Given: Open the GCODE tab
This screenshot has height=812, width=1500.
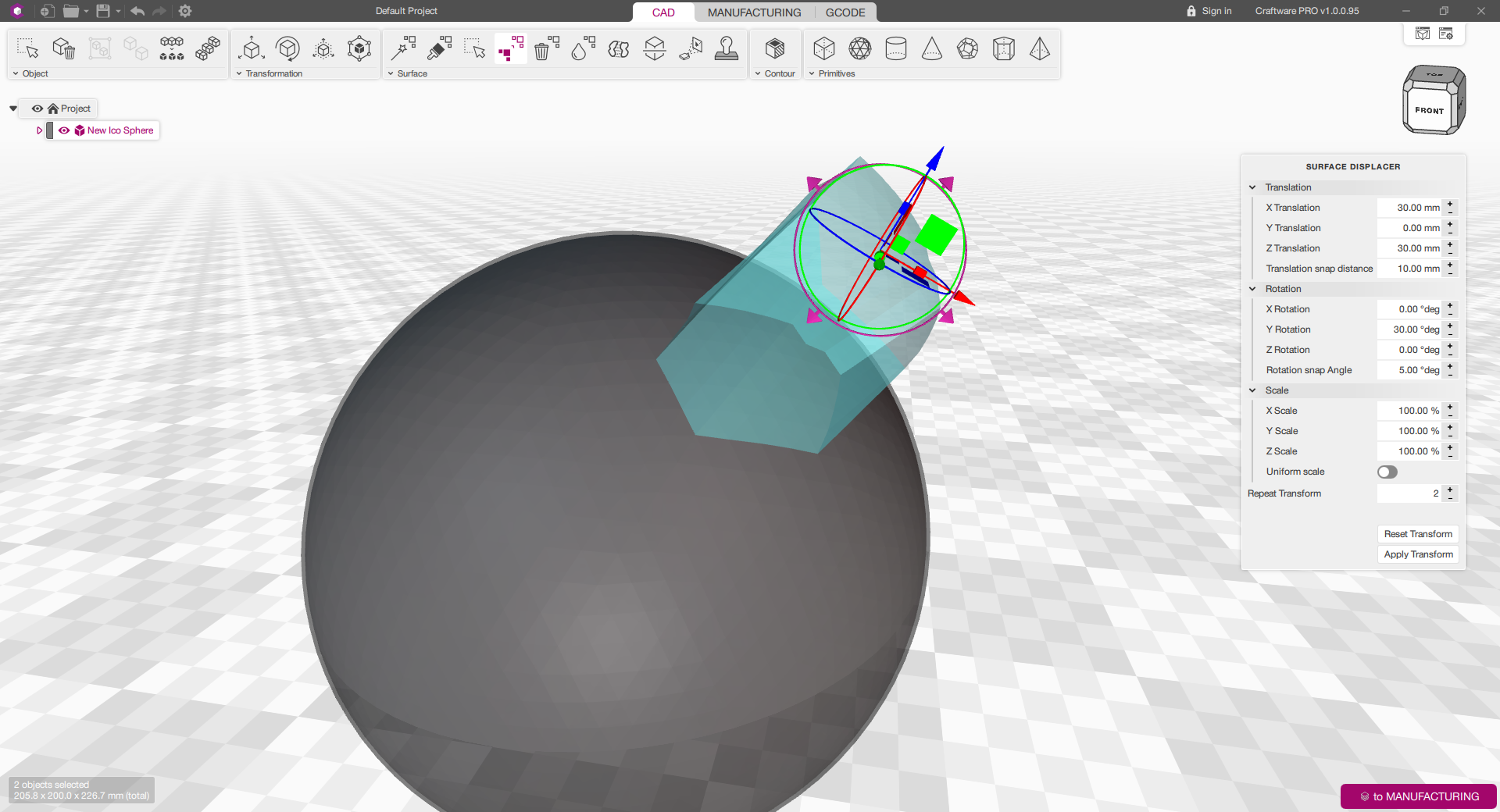Looking at the screenshot, I should (x=845, y=12).
